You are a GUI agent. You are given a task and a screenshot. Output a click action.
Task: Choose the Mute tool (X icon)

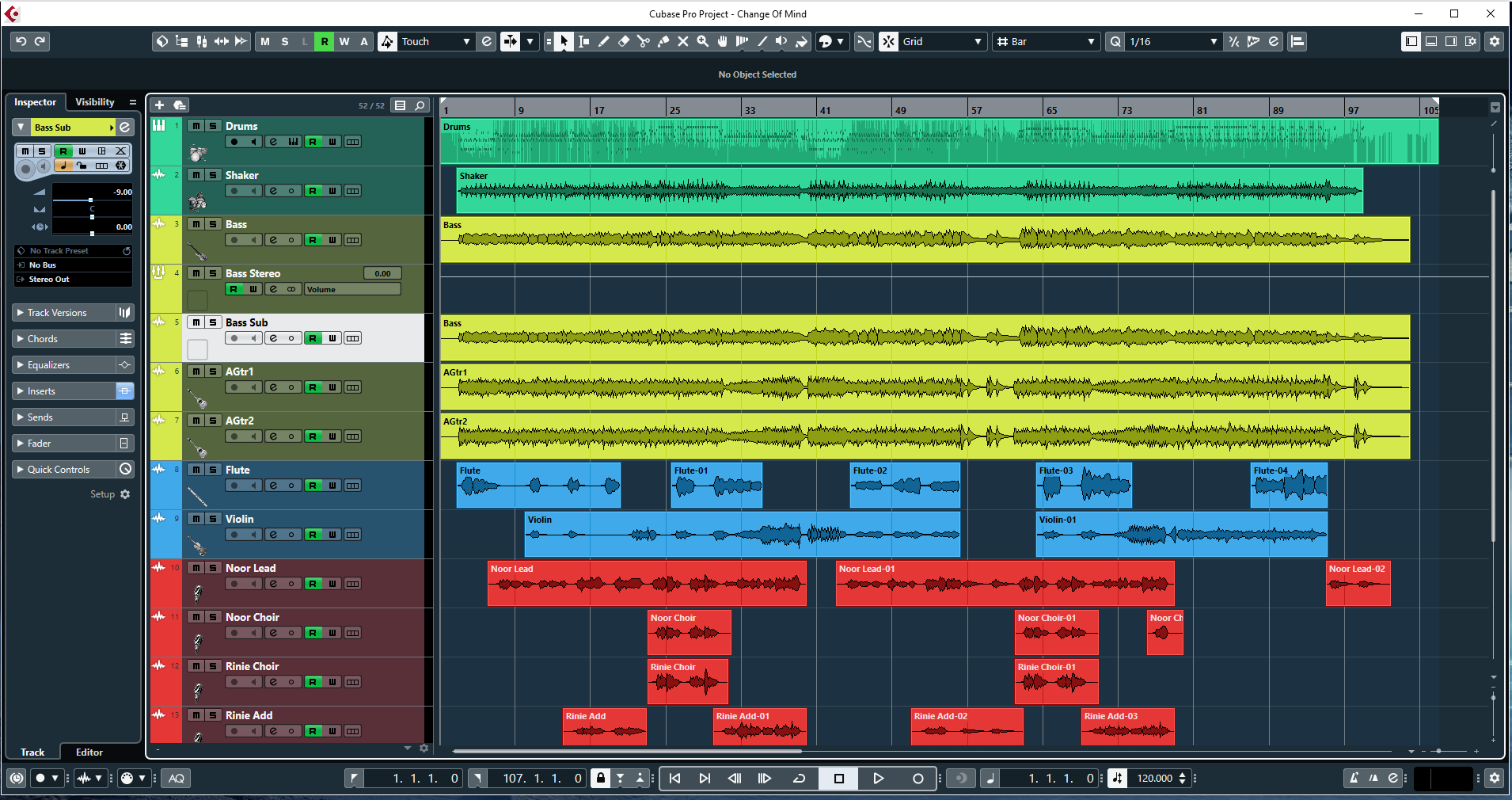point(683,41)
